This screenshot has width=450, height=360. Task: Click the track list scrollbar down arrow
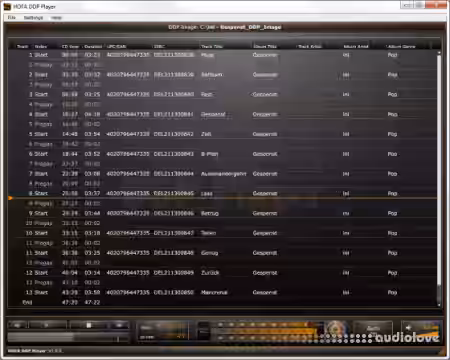[439, 304]
